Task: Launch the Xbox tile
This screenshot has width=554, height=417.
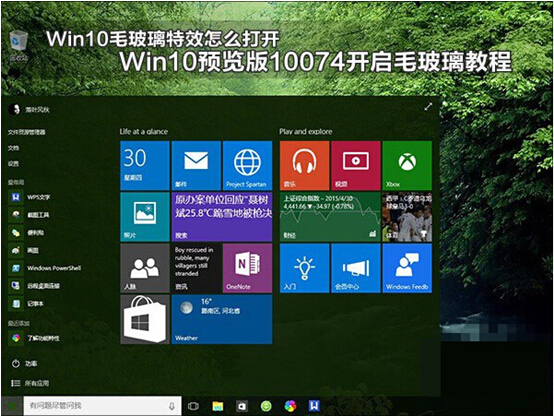Action: coord(407,165)
